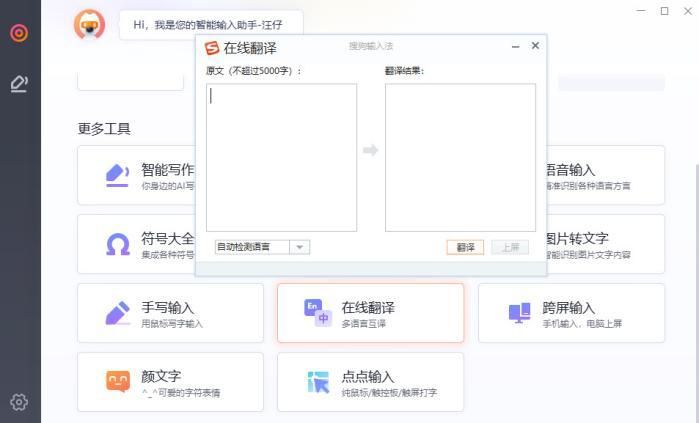Click the main window vertical scrollbar
The height and width of the screenshot is (423, 699).
coord(696,293)
